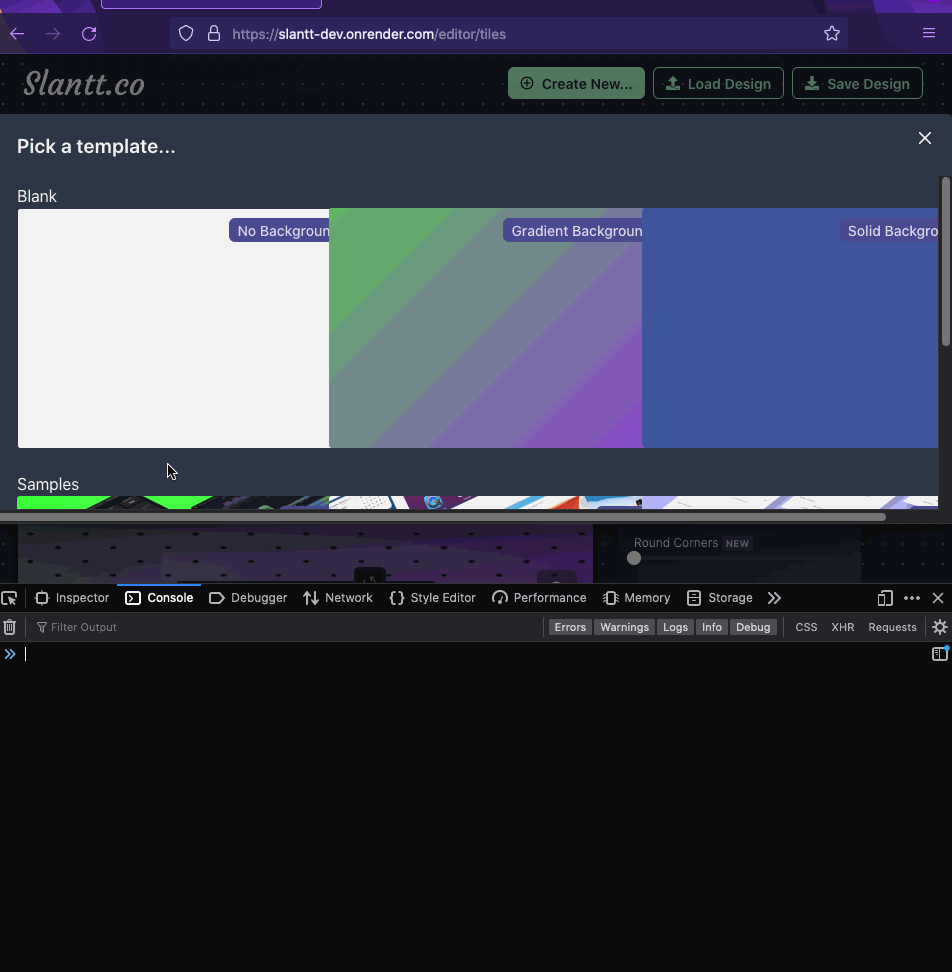Open the Style Editor tab

[433, 598]
